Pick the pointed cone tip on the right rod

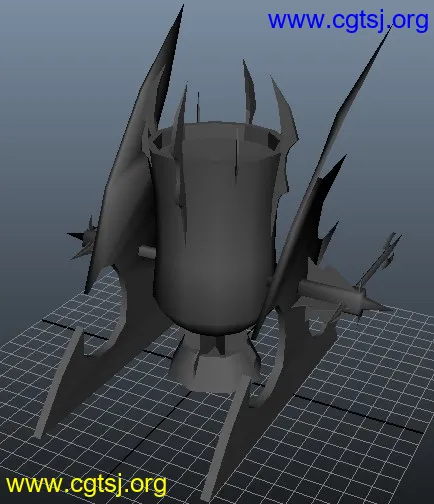pyautogui.click(x=375, y=305)
